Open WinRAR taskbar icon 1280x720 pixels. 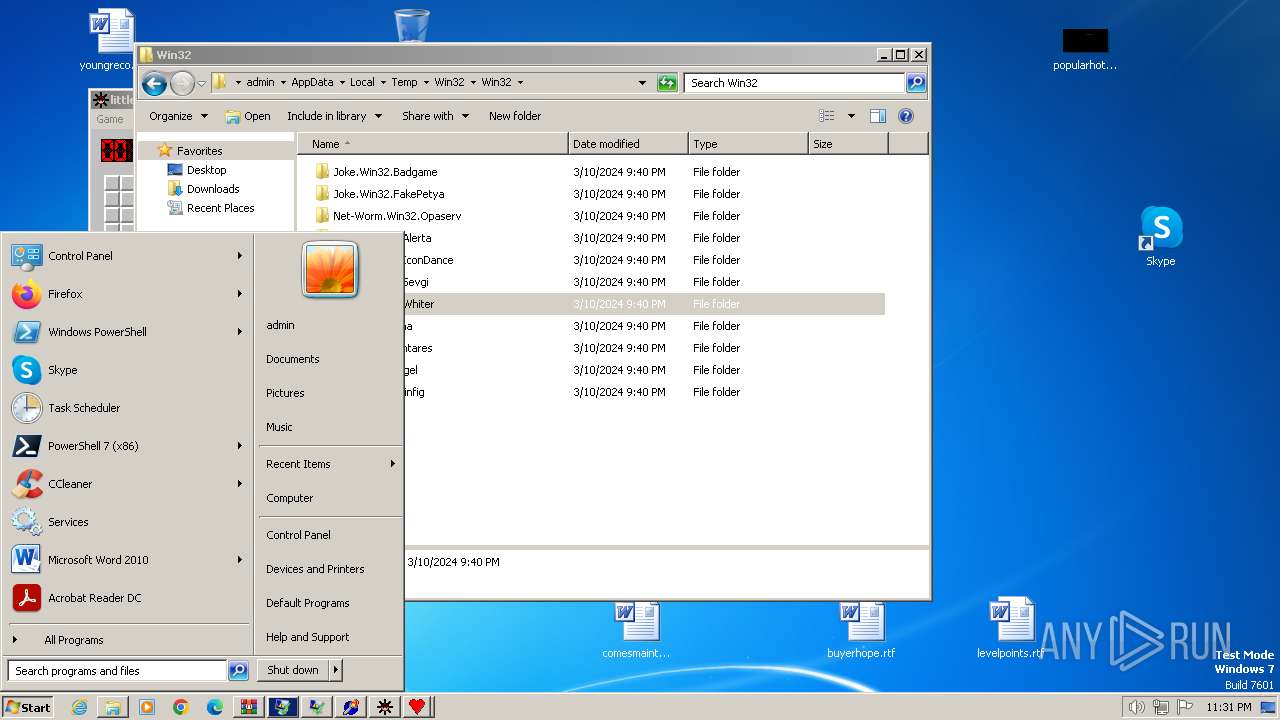coord(248,707)
